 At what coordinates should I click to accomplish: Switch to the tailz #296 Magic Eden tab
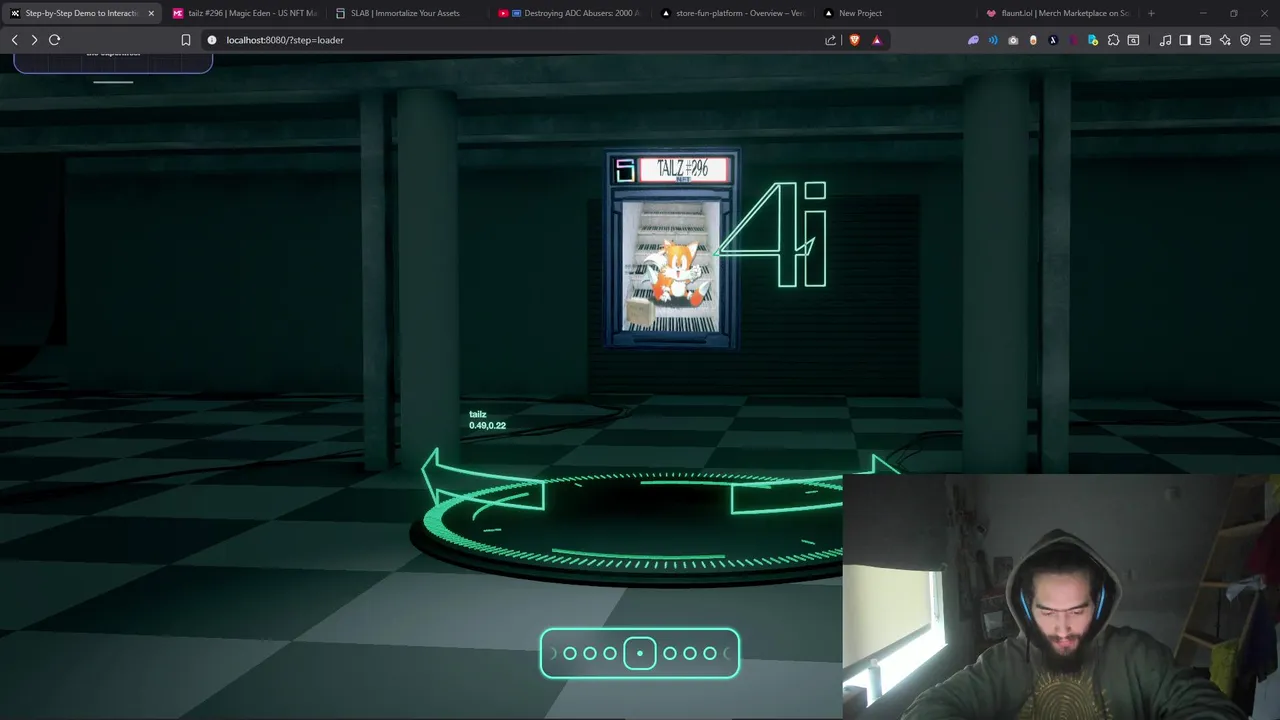244,13
